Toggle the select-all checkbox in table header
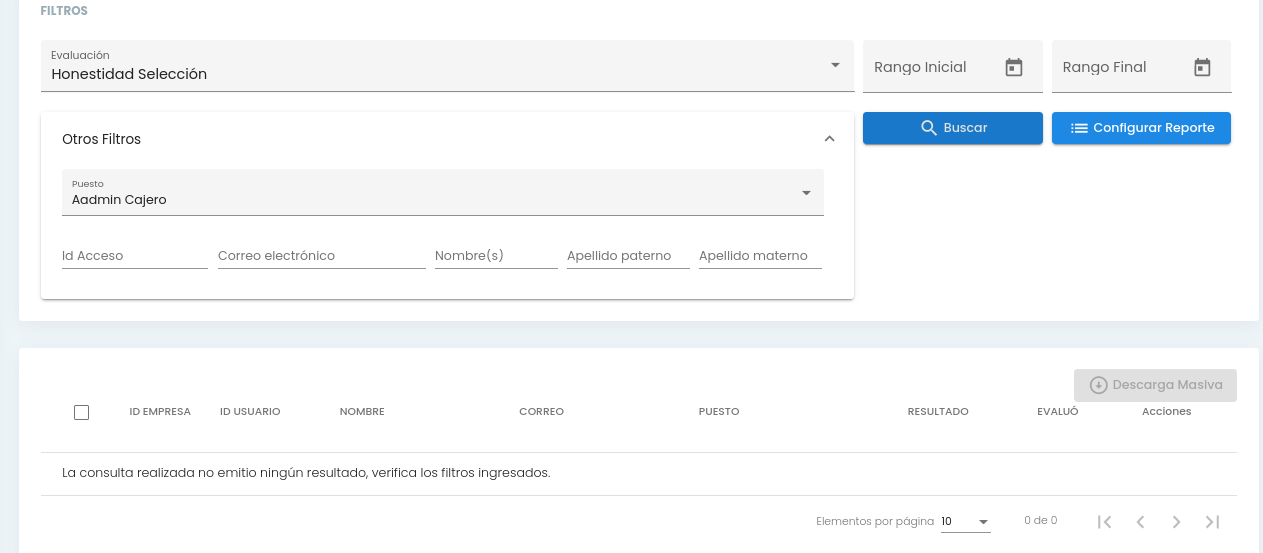Screen dimensions: 1263x553 click(82, 412)
